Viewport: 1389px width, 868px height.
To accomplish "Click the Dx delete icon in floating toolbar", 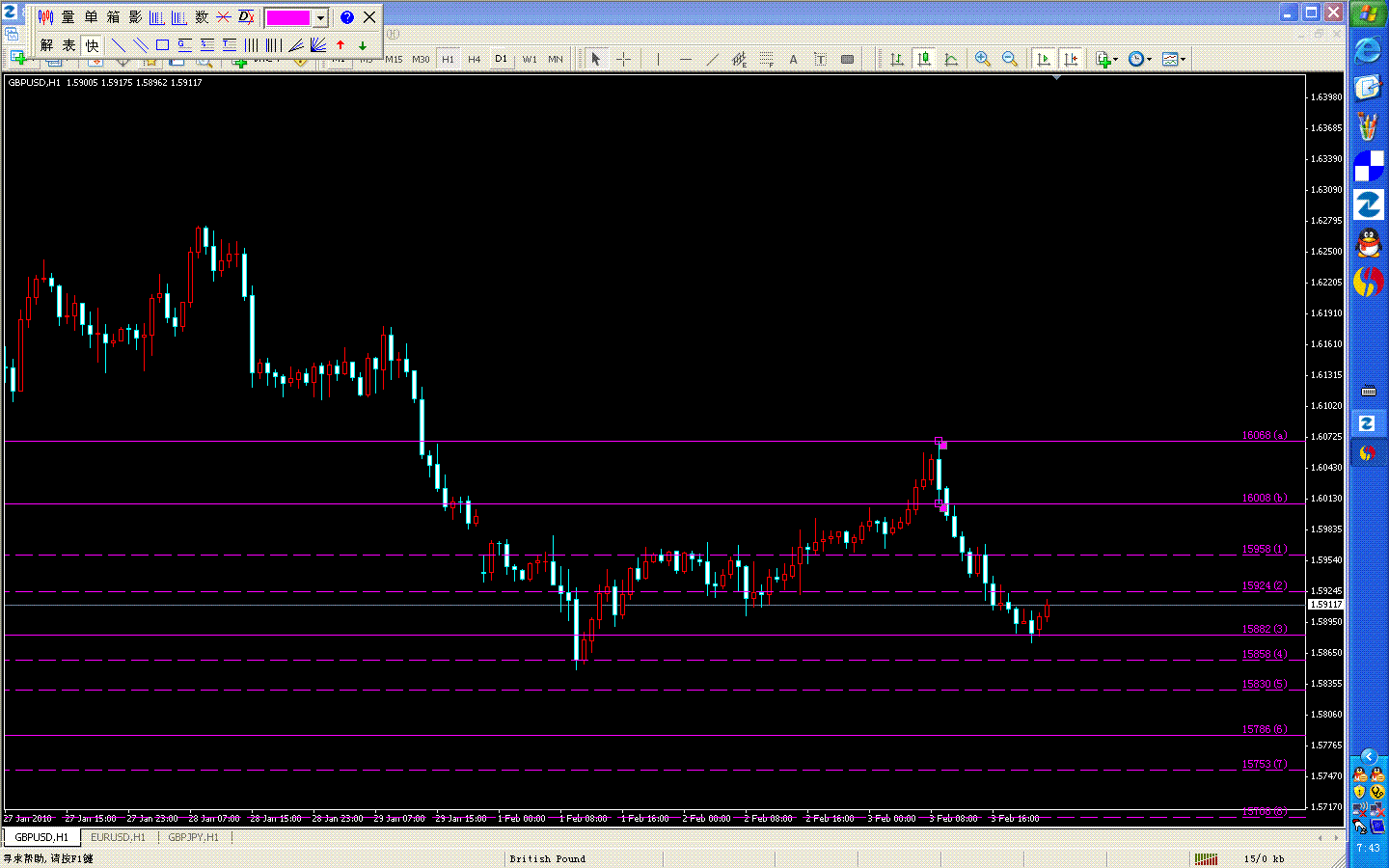I will point(246,17).
